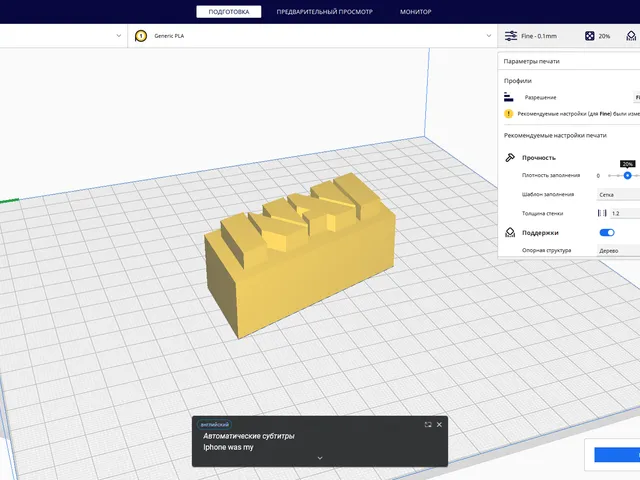The width and height of the screenshot is (640, 480).
Task: Expand the Generic PLA material dropdown
Action: [x=489, y=36]
